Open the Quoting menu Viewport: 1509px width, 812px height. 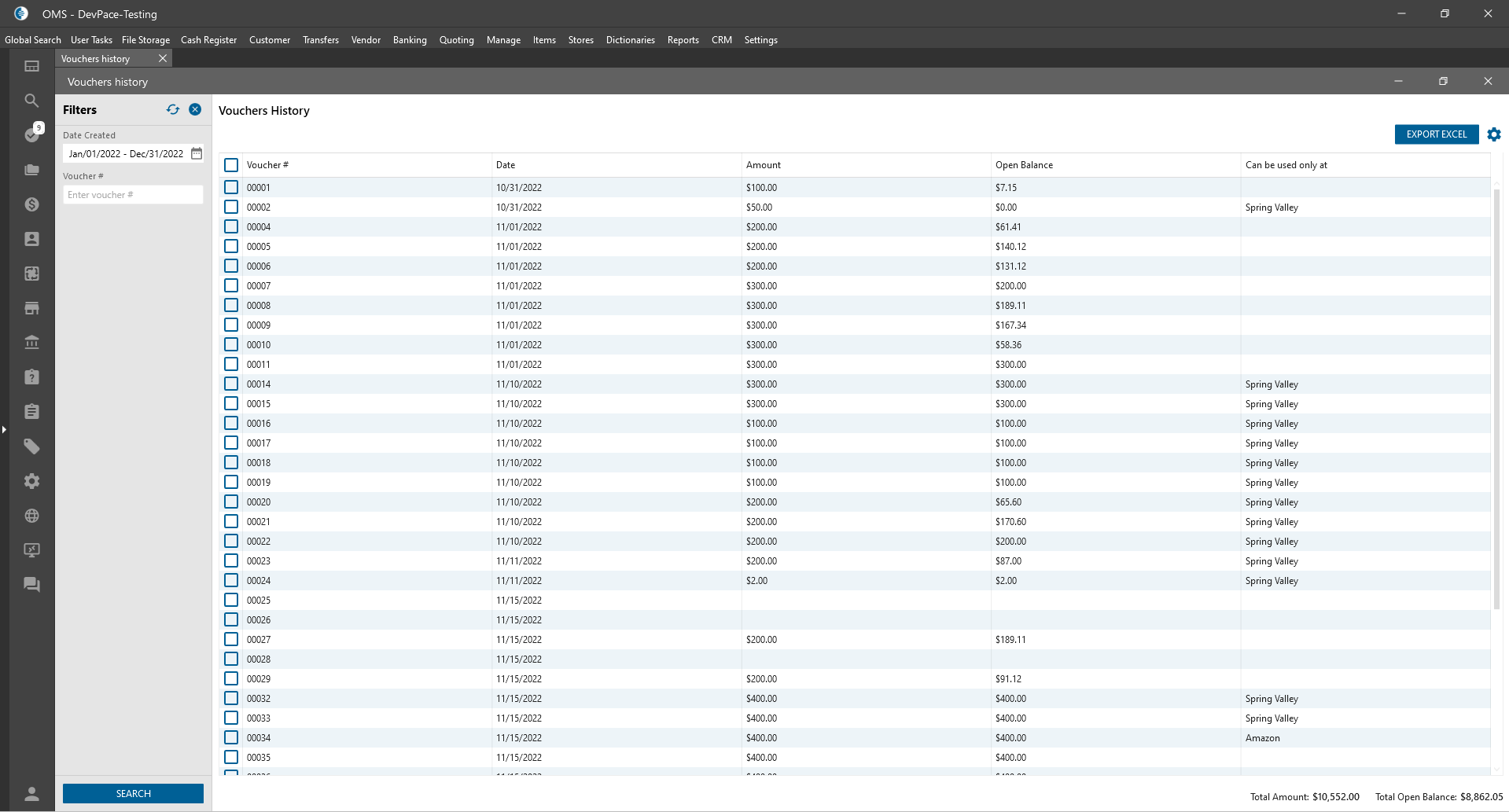tap(457, 39)
